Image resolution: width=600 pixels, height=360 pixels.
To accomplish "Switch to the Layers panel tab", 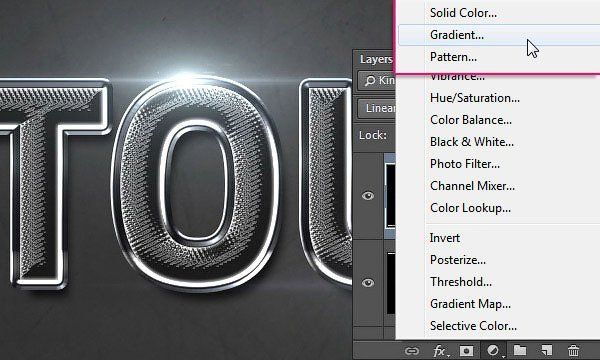I will click(x=376, y=59).
